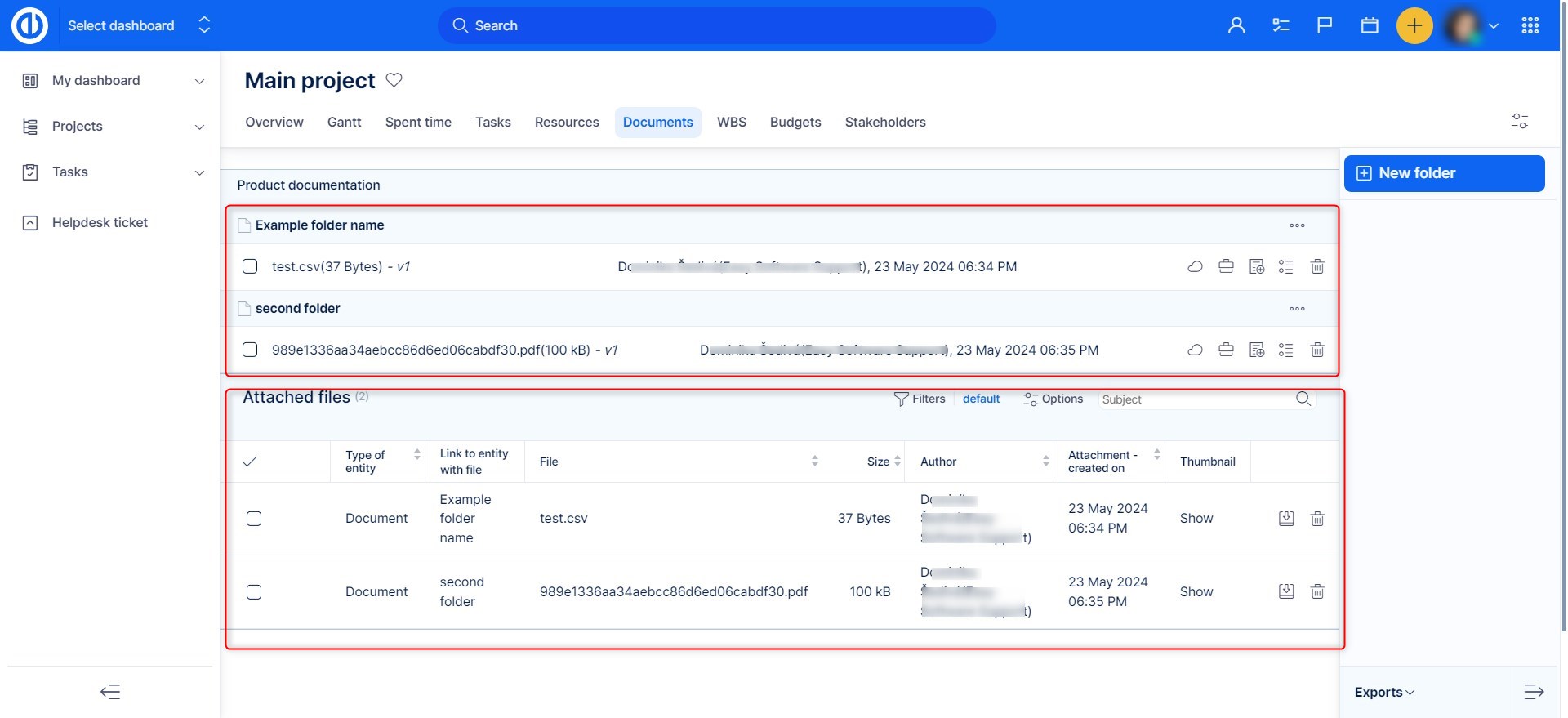This screenshot has width=1568, height=718.
Task: Delete test.csv using trash icon in folder row
Action: pyautogui.click(x=1317, y=266)
